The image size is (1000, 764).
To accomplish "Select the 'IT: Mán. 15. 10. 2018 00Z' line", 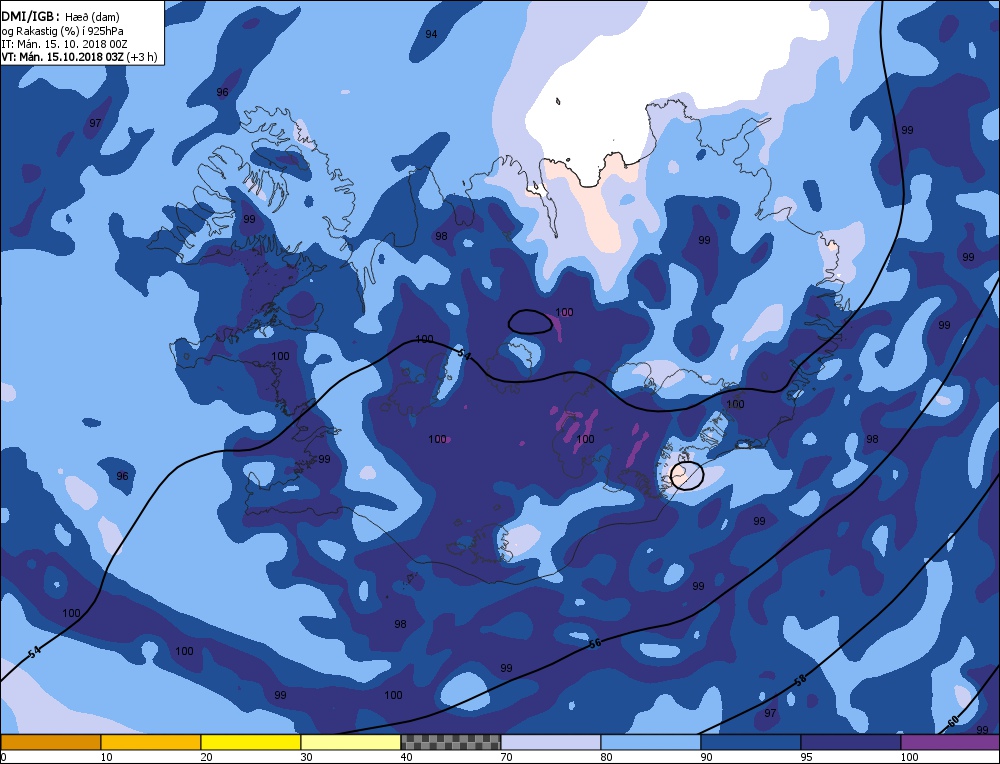I will (64, 44).
